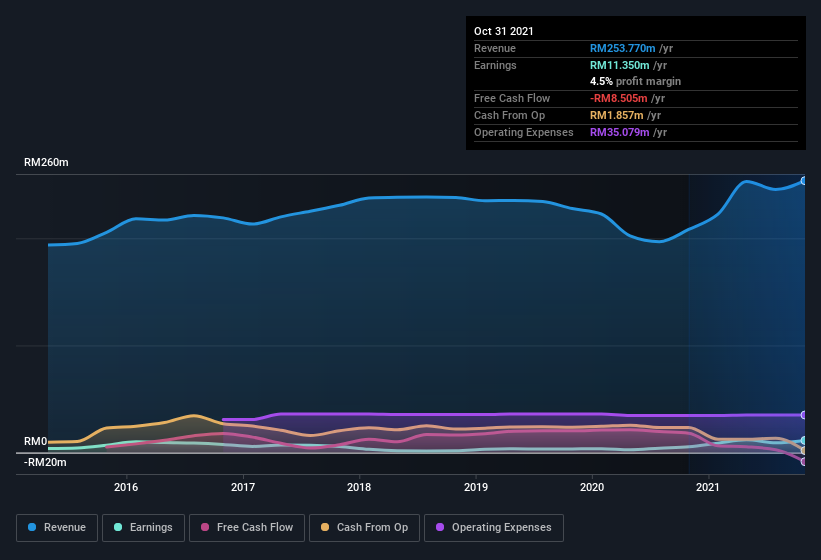Click the 4.5% profit margin text
Screen dimensions: 821x560
click(x=636, y=81)
